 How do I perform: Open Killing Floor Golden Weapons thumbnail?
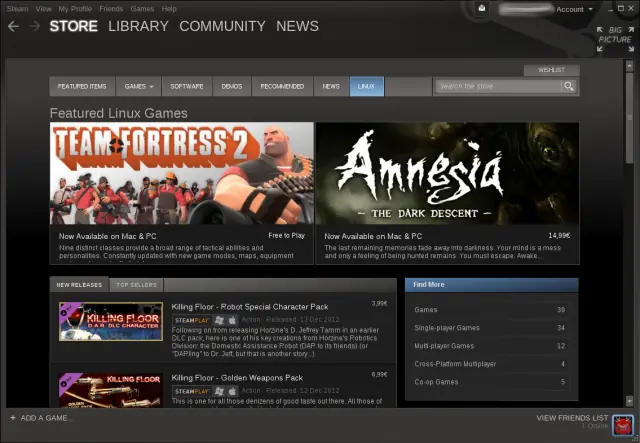coord(111,390)
